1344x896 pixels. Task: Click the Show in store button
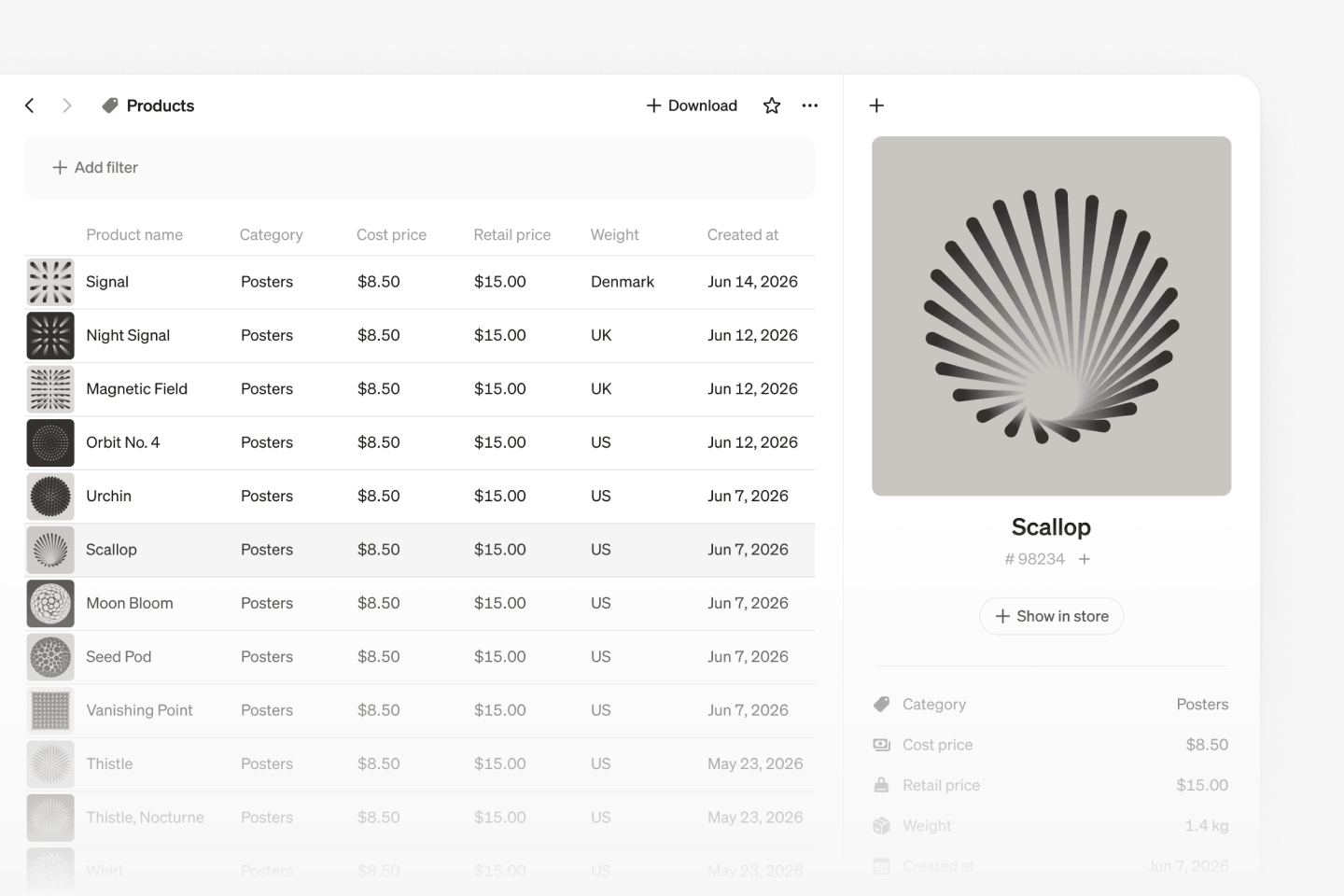click(1051, 616)
